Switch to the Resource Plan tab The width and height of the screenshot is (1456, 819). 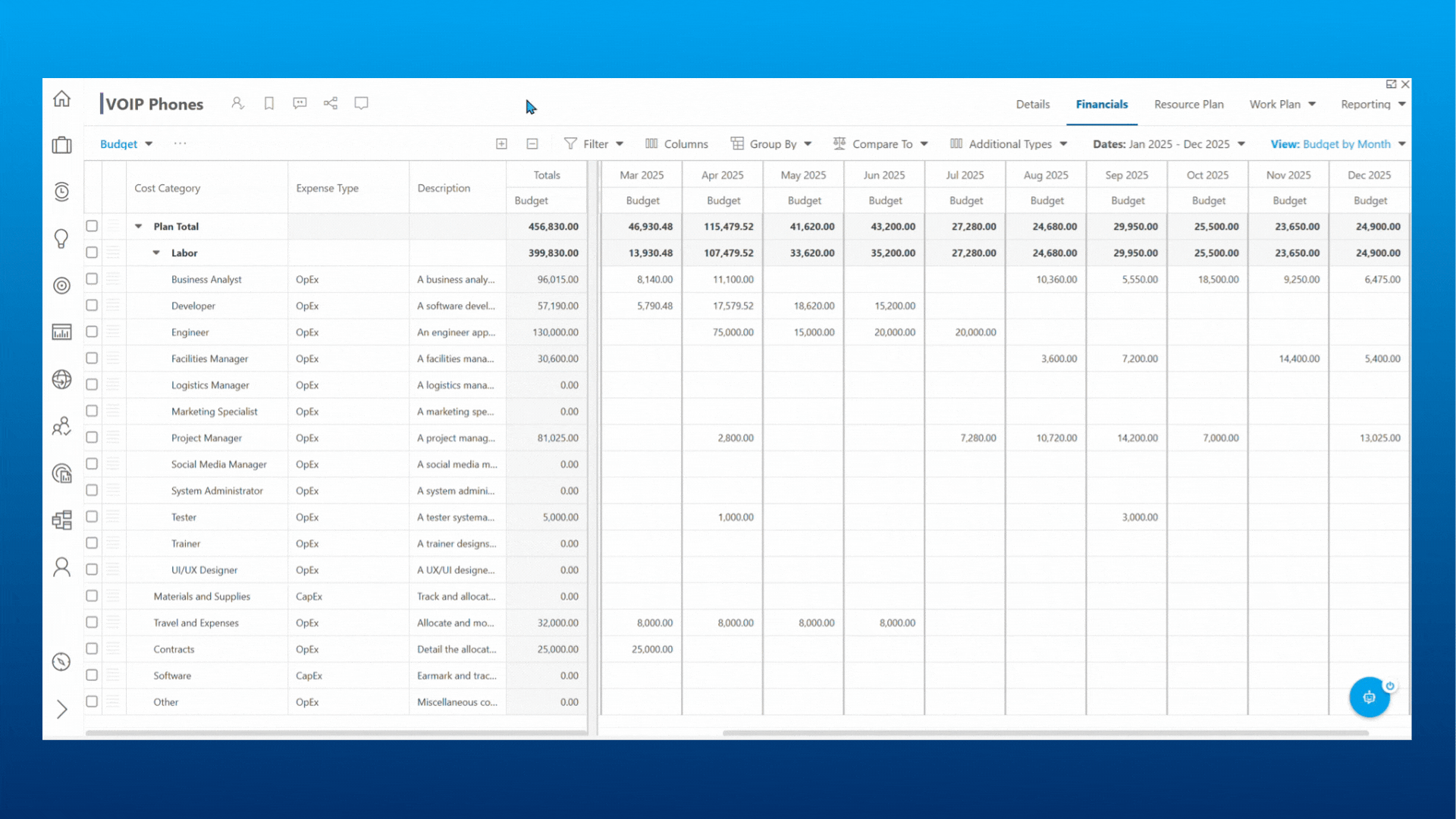tap(1188, 105)
